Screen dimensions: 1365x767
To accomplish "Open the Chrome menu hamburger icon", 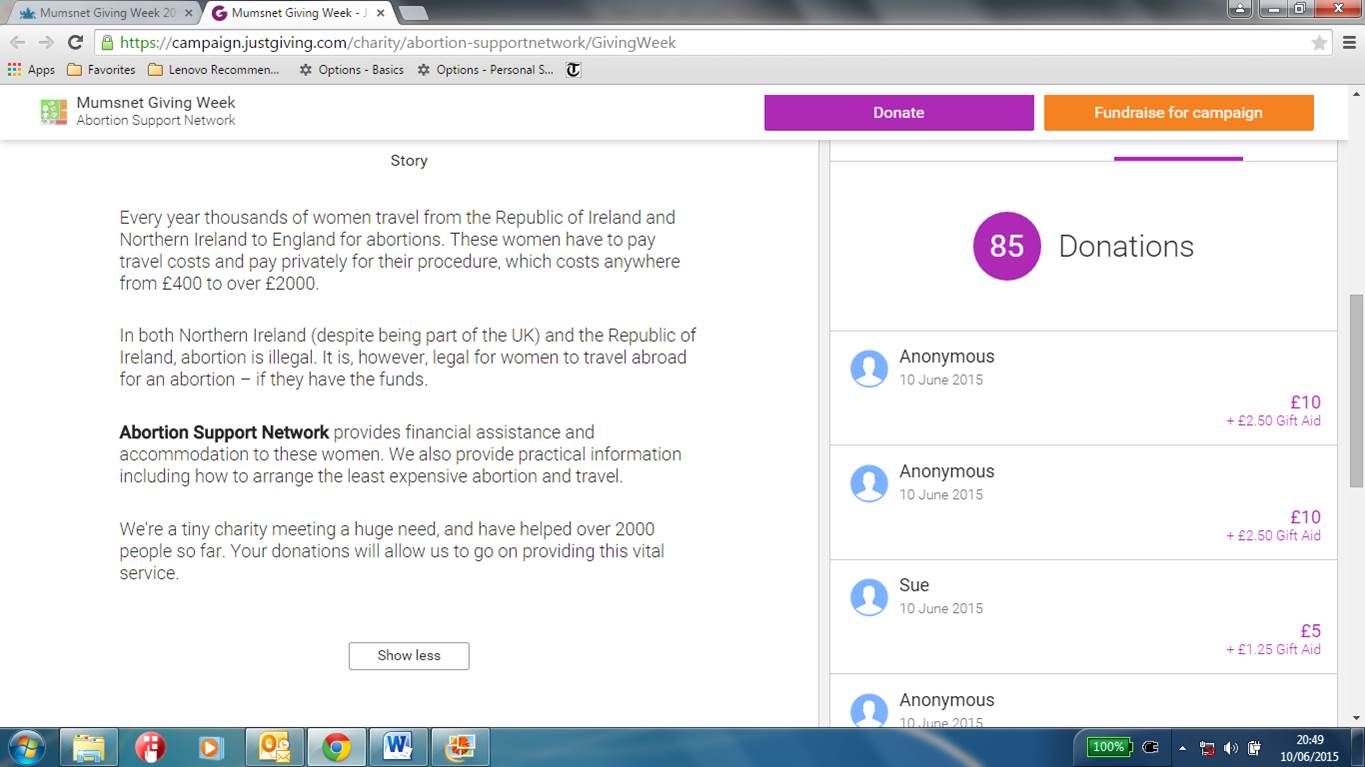I will [1348, 43].
